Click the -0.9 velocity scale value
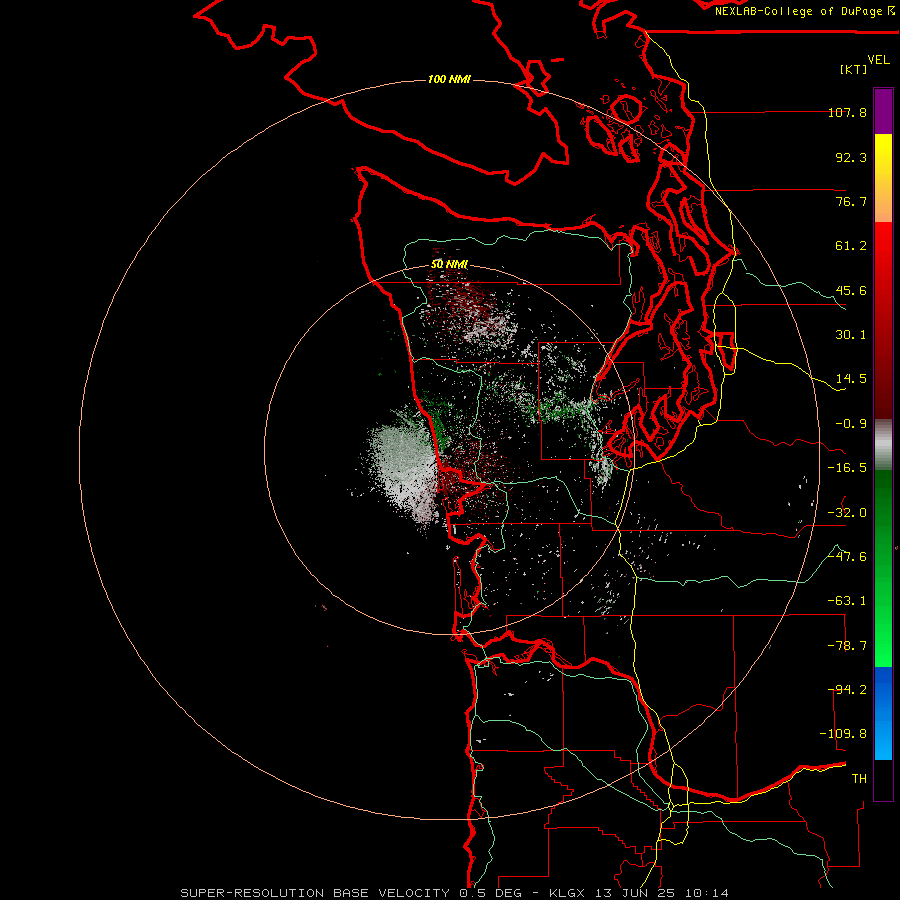The height and width of the screenshot is (900, 900). 851,424
